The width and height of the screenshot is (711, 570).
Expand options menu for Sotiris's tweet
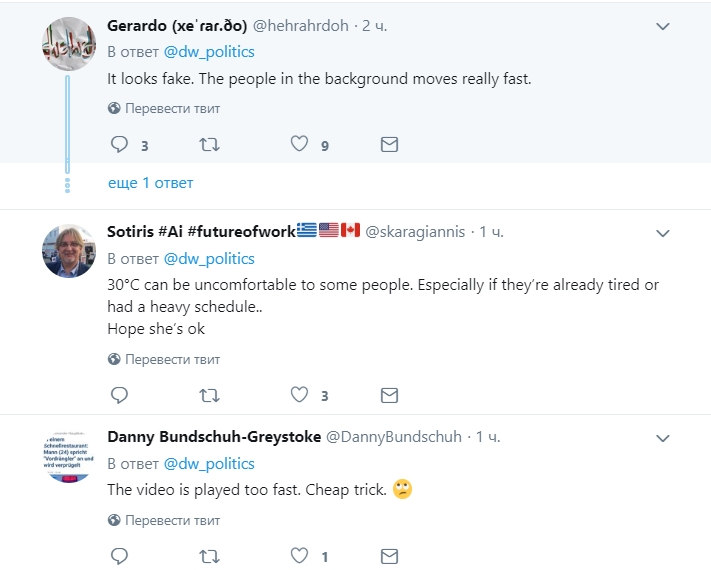click(662, 232)
